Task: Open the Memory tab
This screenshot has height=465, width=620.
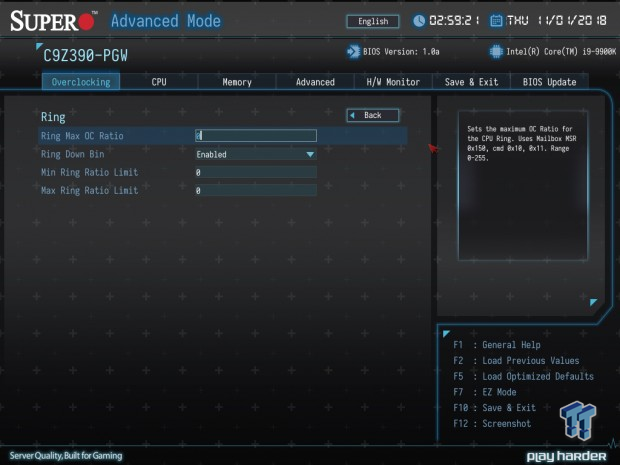Action: pos(237,82)
